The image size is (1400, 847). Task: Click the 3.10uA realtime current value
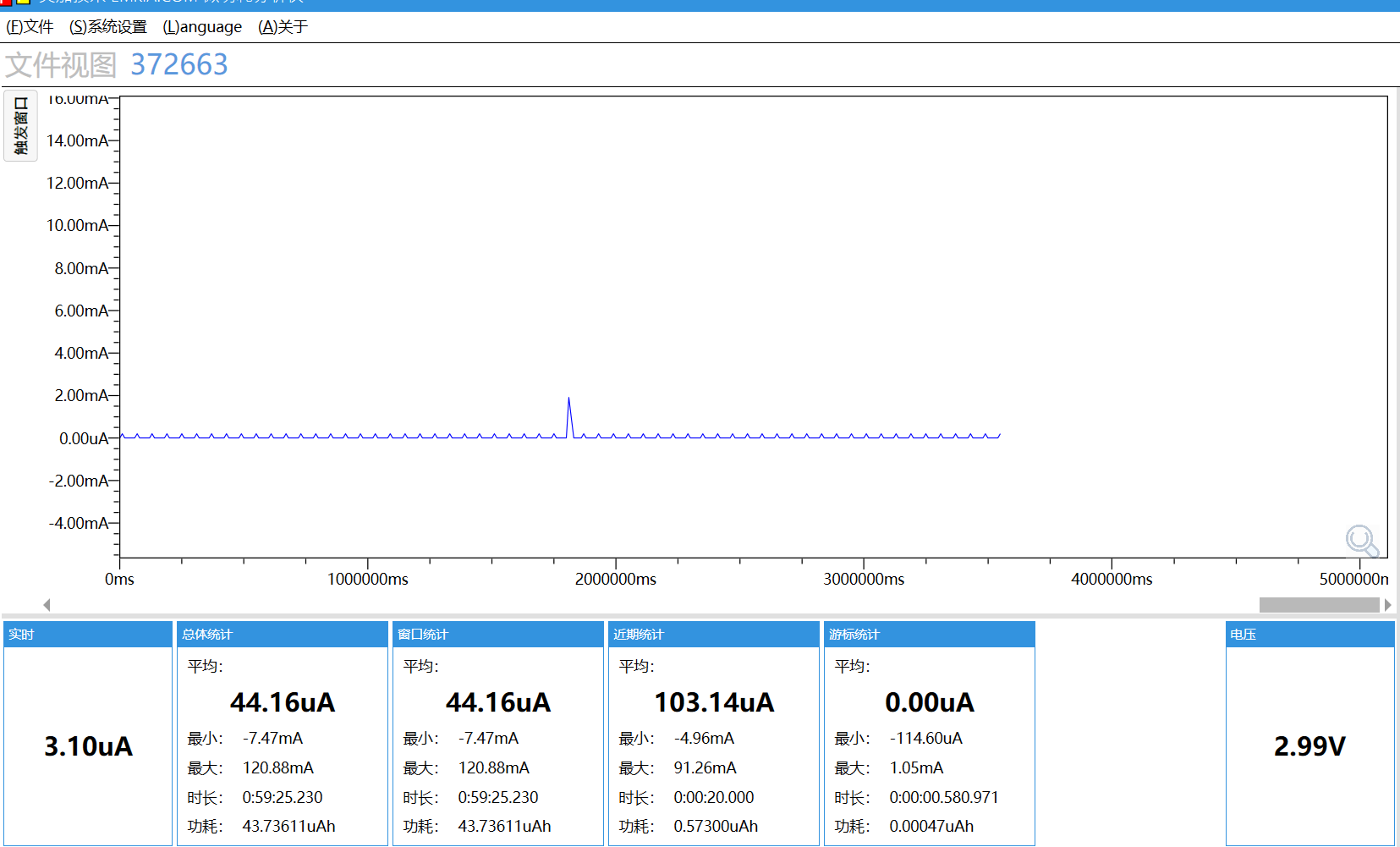coord(88,746)
